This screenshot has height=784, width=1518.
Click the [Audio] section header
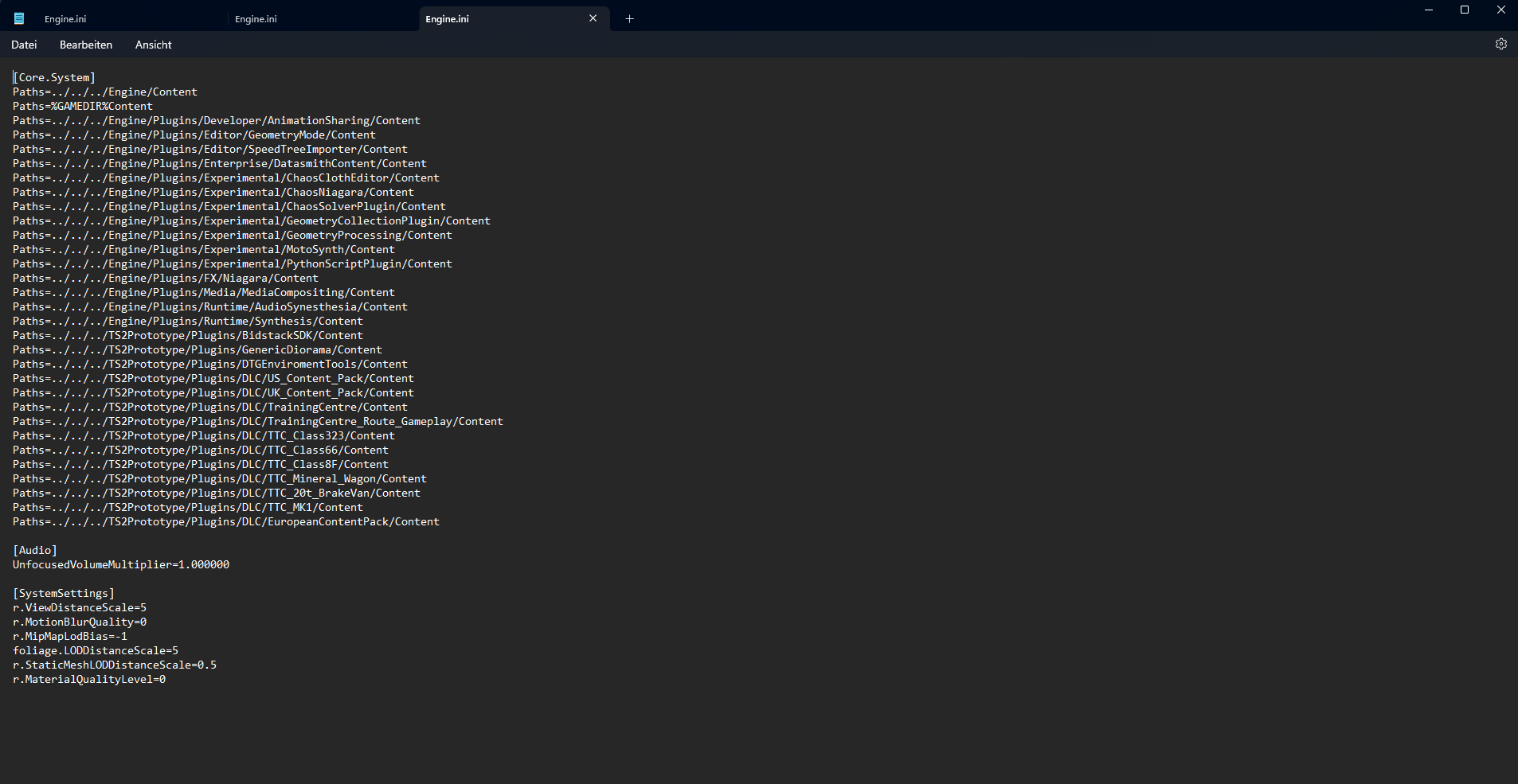click(35, 550)
